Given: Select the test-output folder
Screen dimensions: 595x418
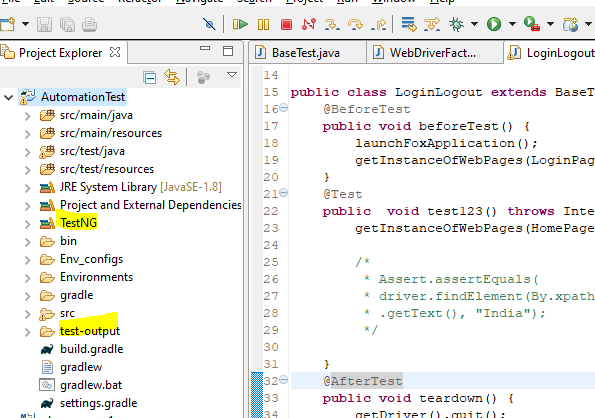Looking at the screenshot, I should coord(90,331).
